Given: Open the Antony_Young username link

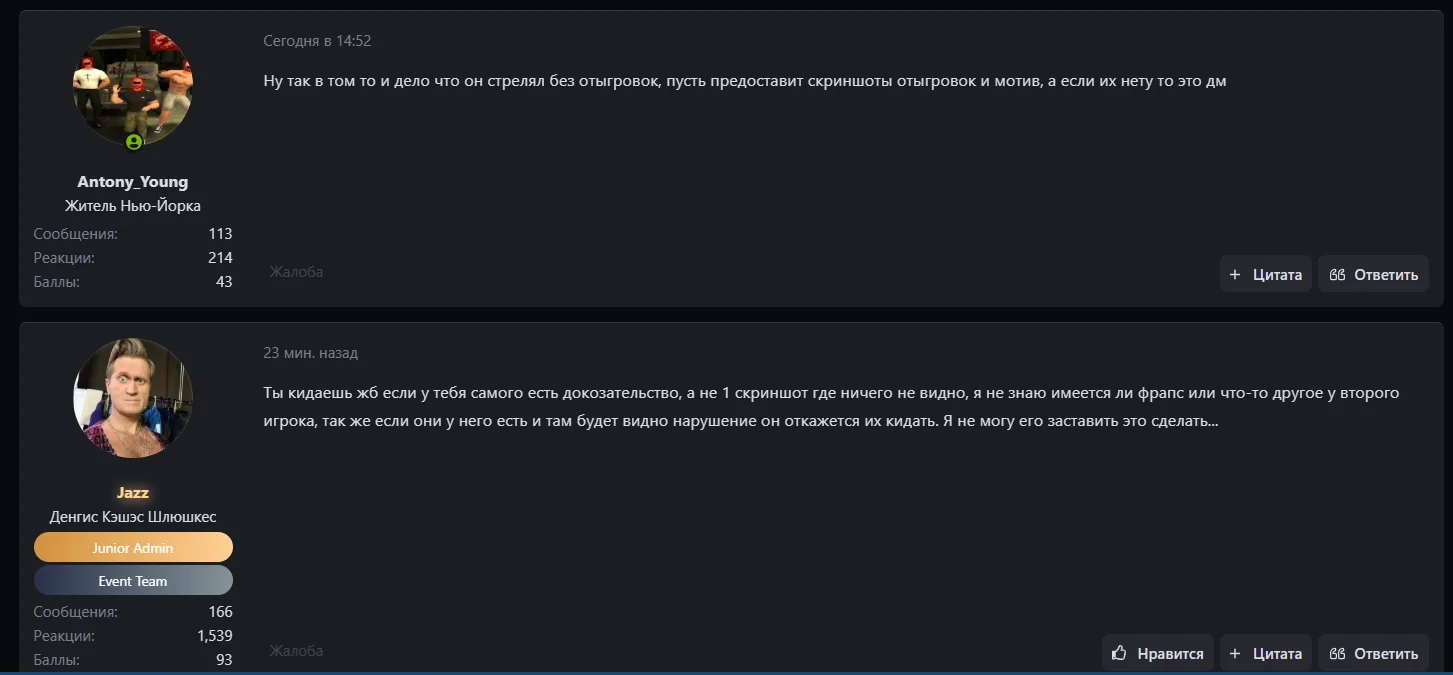Looking at the screenshot, I should coord(133,182).
